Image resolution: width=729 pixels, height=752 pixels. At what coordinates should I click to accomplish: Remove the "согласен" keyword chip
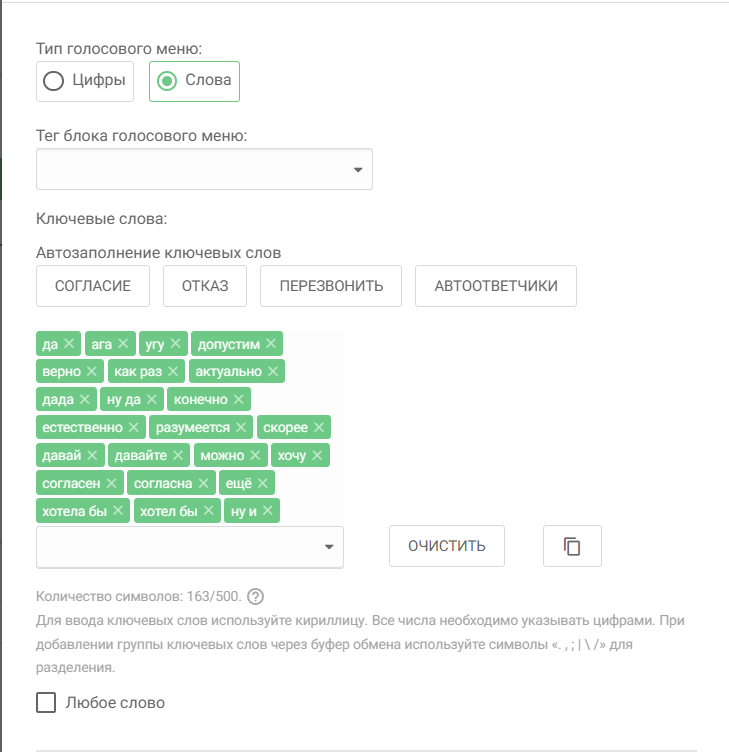111,484
